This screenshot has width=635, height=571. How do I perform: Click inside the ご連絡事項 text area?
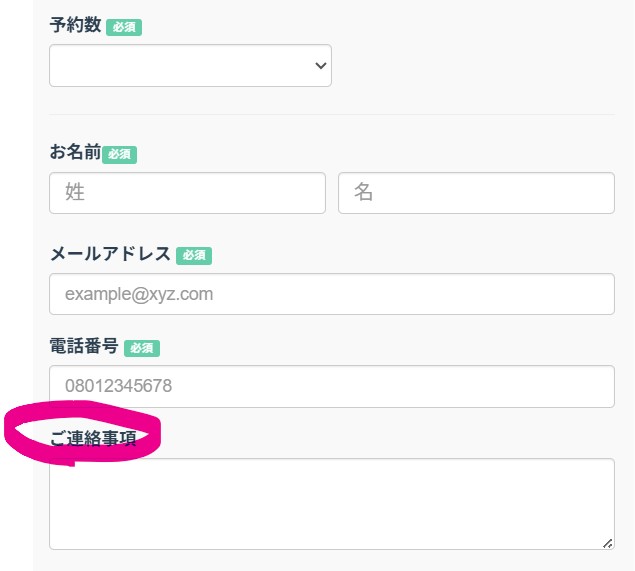click(332, 504)
